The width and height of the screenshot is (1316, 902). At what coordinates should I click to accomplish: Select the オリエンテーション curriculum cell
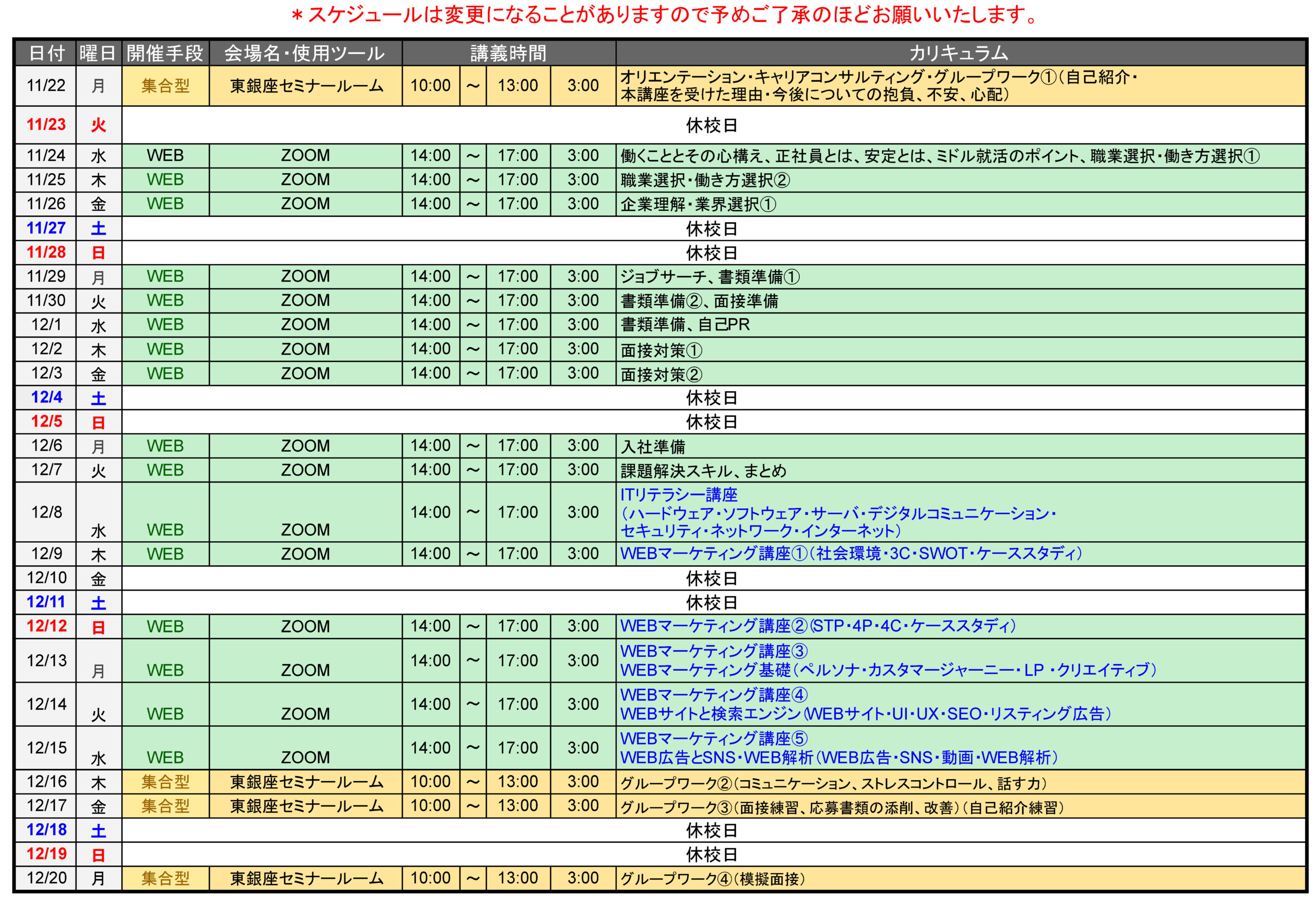click(960, 85)
